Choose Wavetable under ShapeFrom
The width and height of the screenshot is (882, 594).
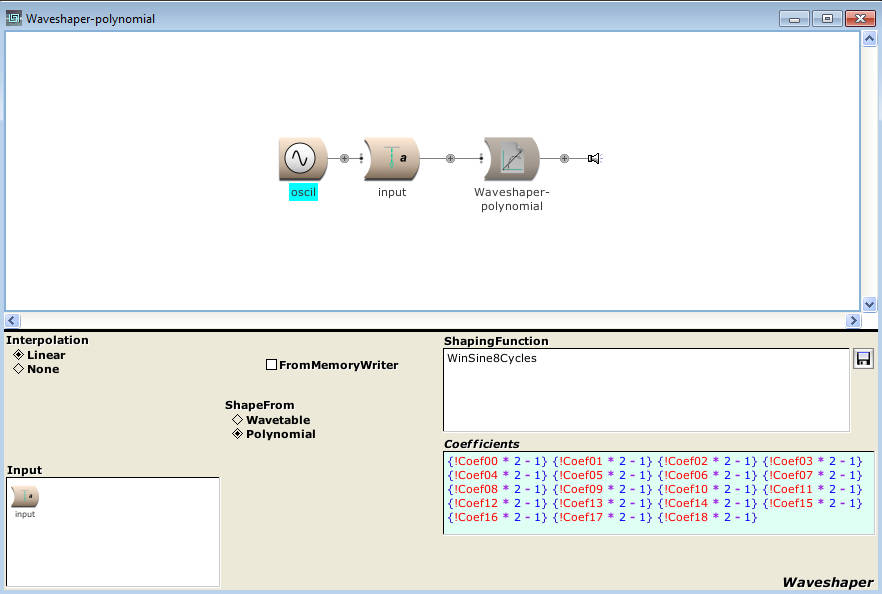click(x=271, y=420)
